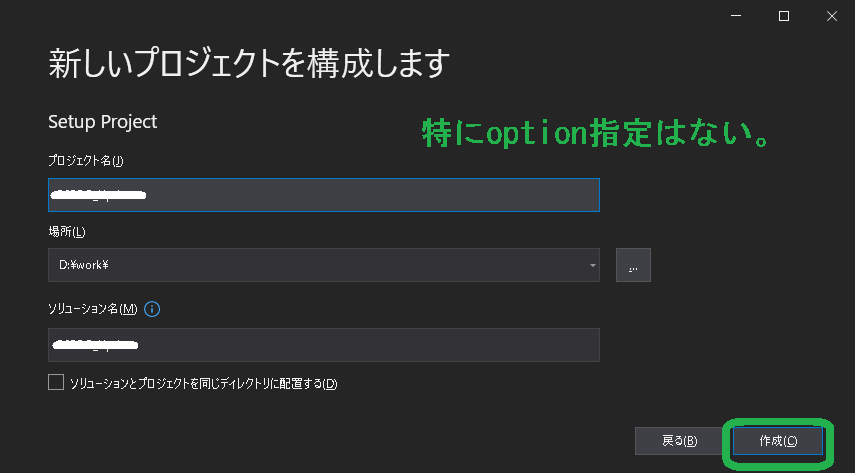Focus the ソリューション名 text field

pyautogui.click(x=324, y=345)
